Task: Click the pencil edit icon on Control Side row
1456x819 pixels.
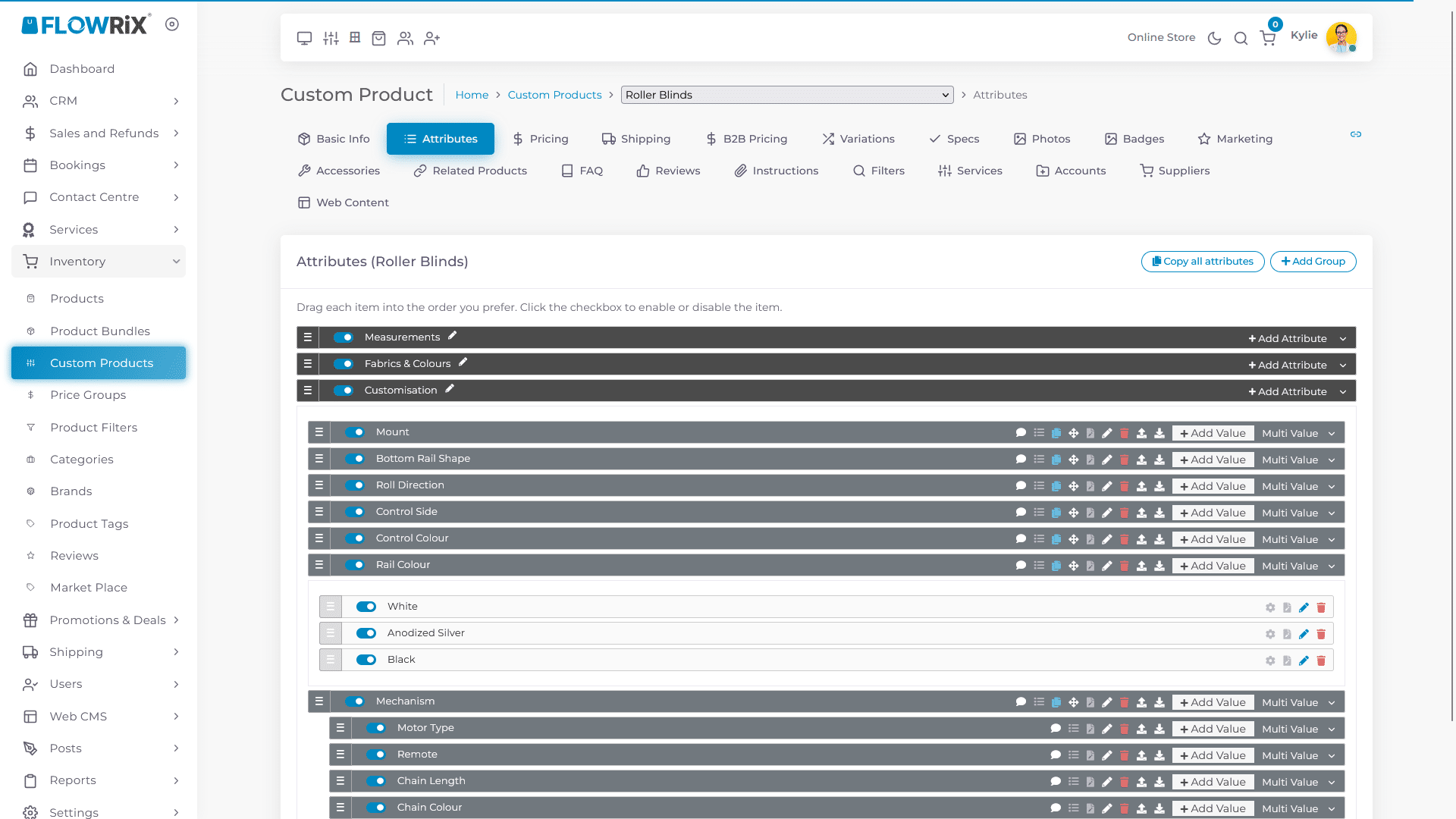Action: [1107, 513]
